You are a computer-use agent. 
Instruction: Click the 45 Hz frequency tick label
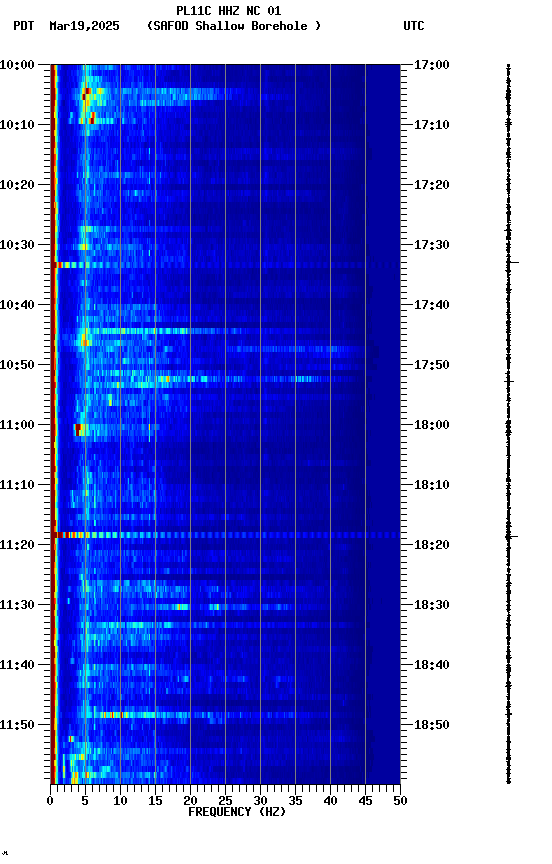coord(365,801)
